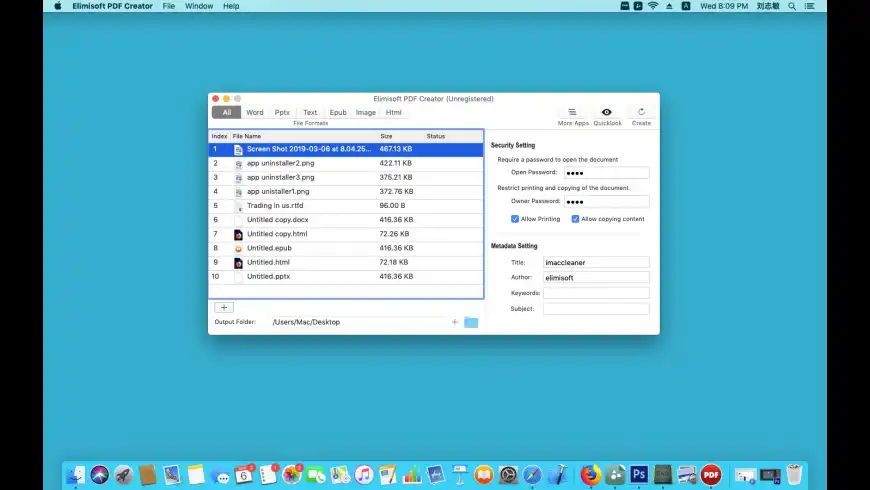
Task: Open the File menu
Action: pyautogui.click(x=169, y=6)
